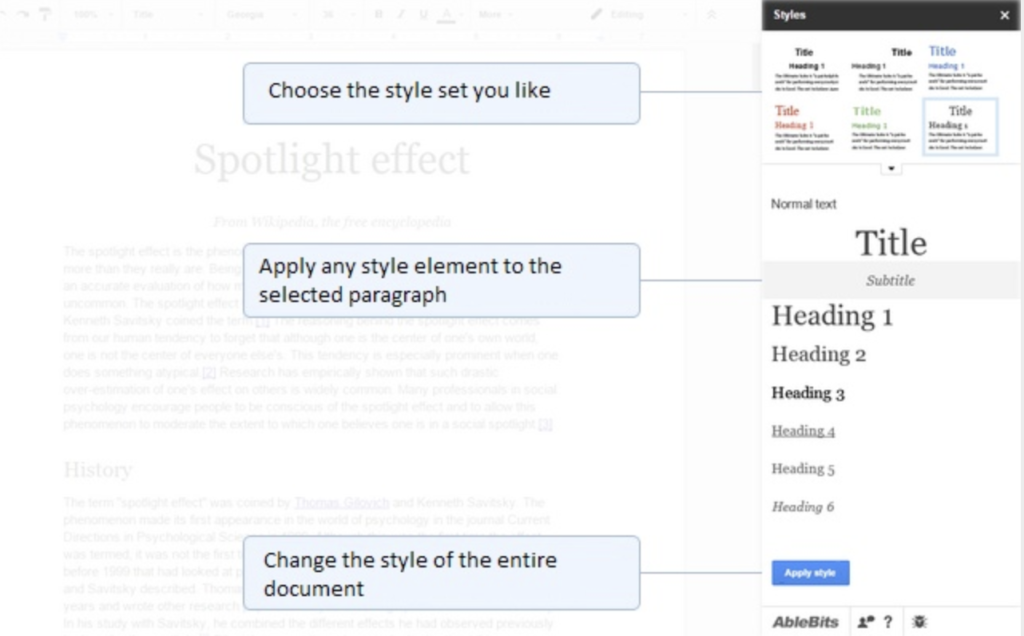Open the text color picker
Screen dimensions: 1024x636
point(446,14)
